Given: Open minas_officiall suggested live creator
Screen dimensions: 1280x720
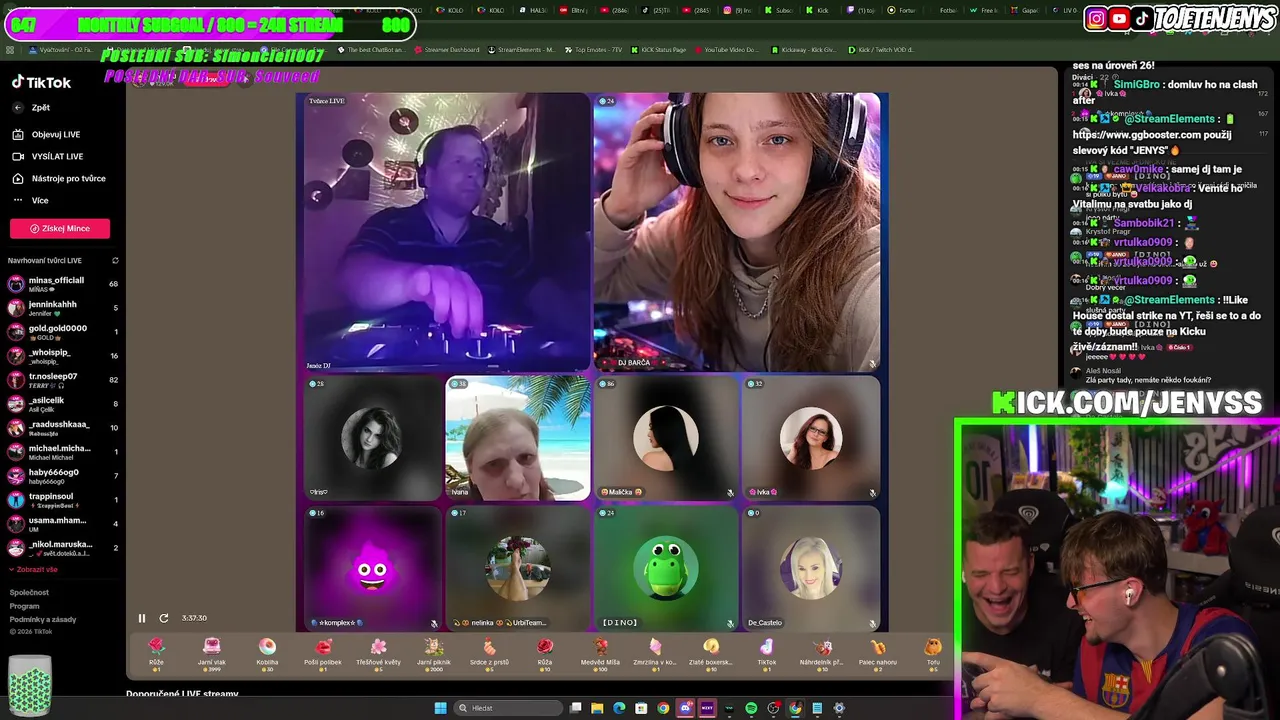Looking at the screenshot, I should [x=62, y=284].
